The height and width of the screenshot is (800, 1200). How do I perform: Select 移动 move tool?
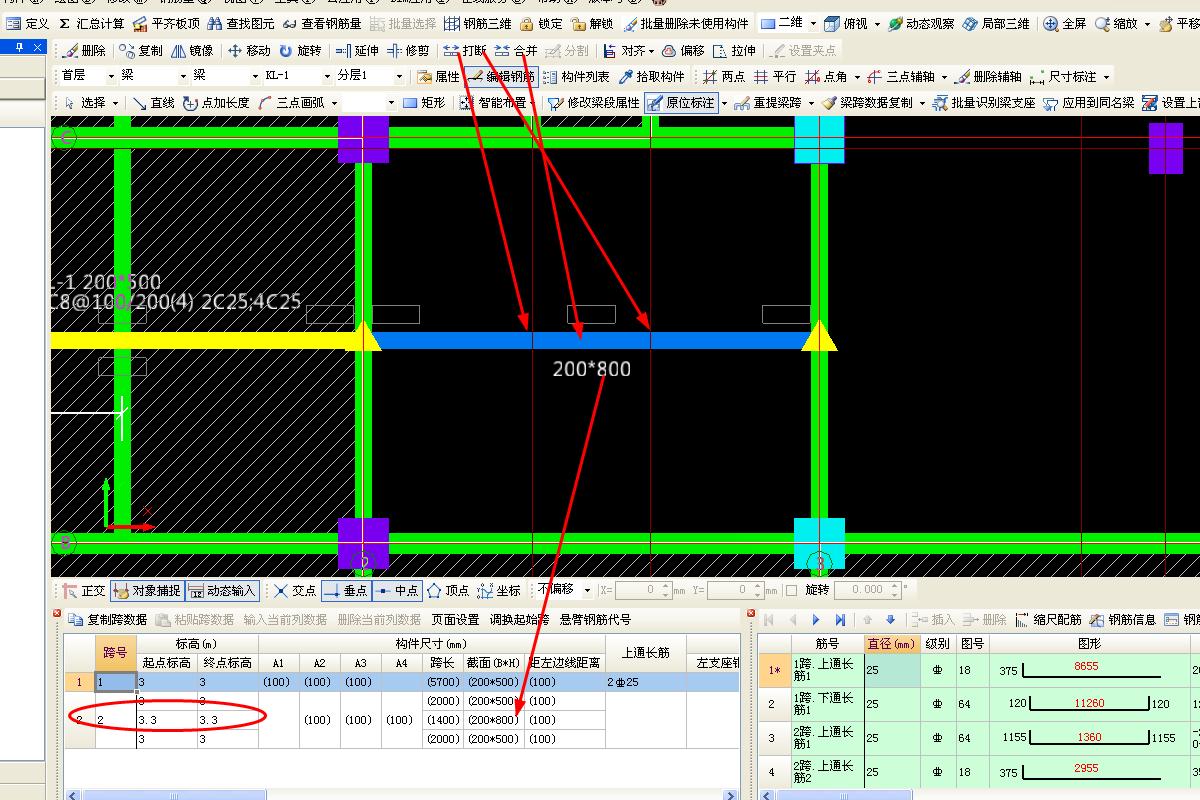tap(249, 50)
